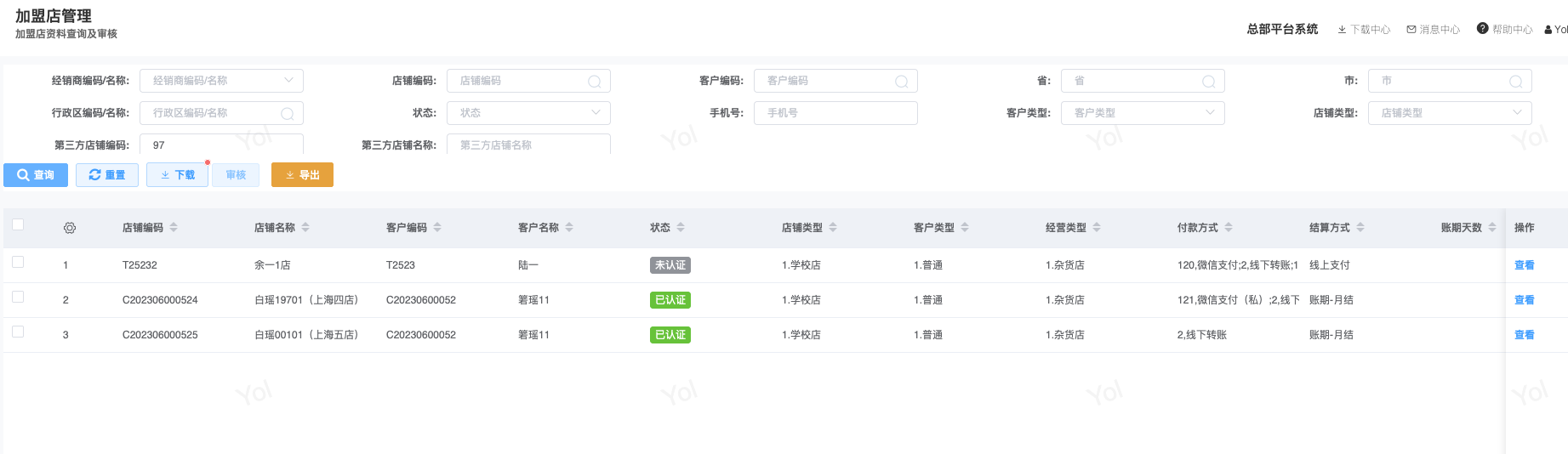
Task: Check the row for store T25232
Action: click(18, 263)
